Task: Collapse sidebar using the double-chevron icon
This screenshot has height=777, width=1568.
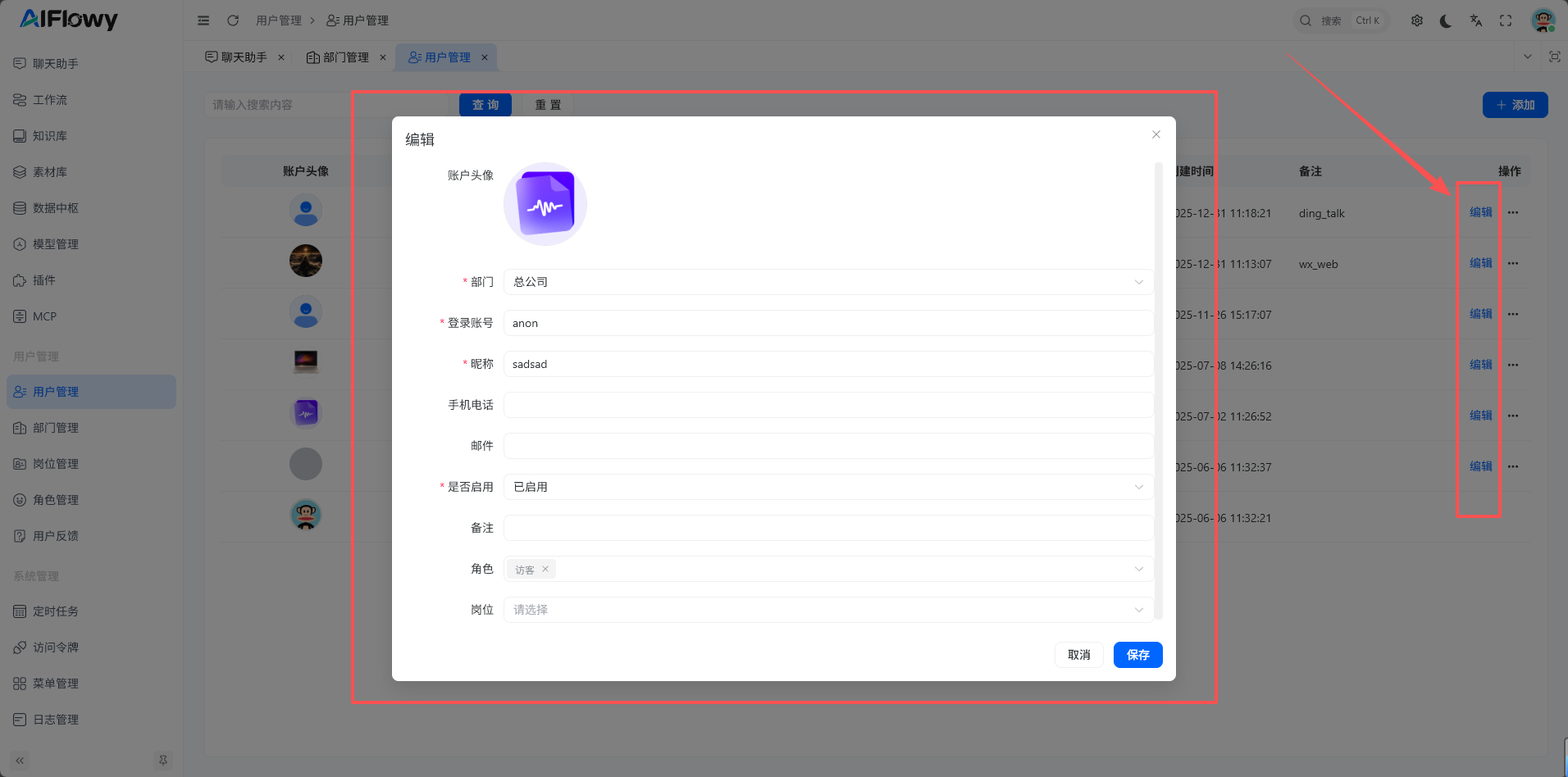Action: (x=20, y=761)
